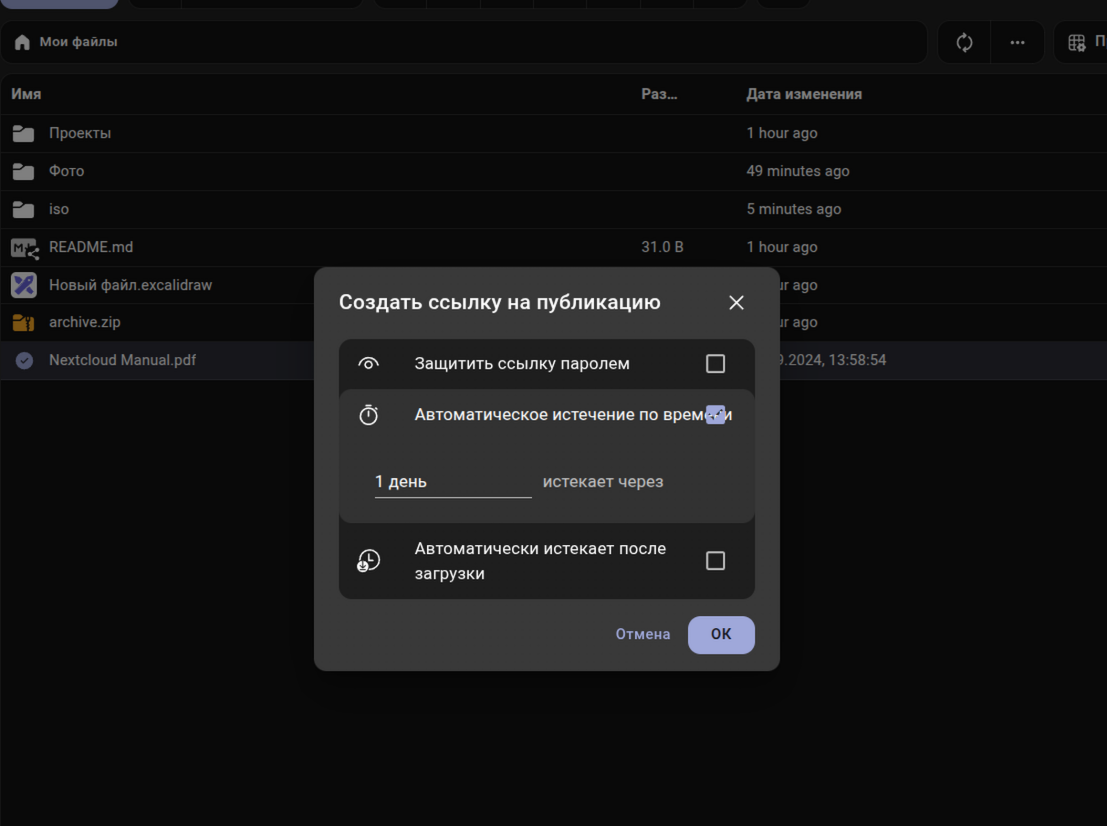Image resolution: width=1107 pixels, height=826 pixels.
Task: Uncheck the automatic time expiration checkbox
Action: tap(715, 415)
